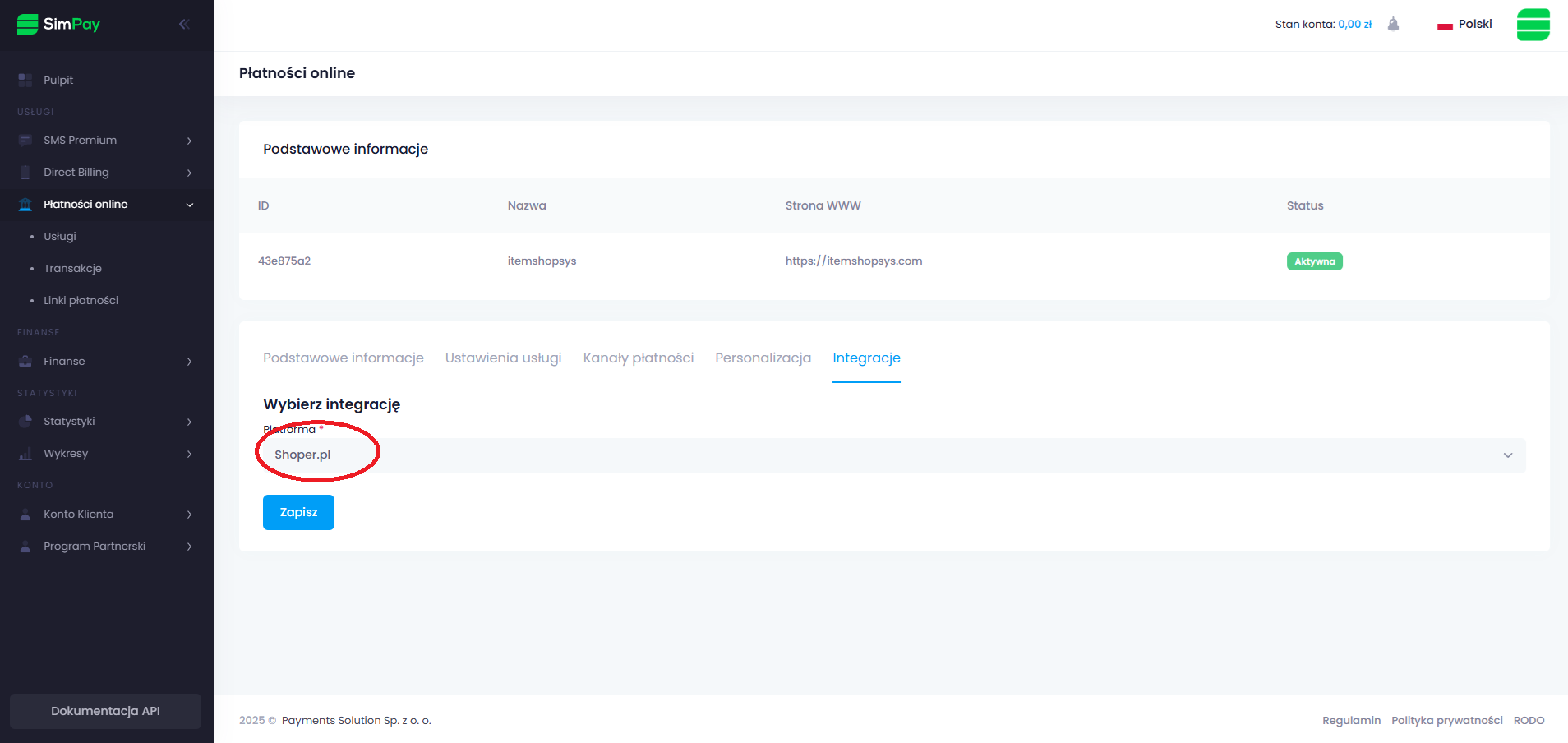Switch to Ustawienia usługi tab
Image resolution: width=1568 pixels, height=743 pixels.
pos(504,358)
